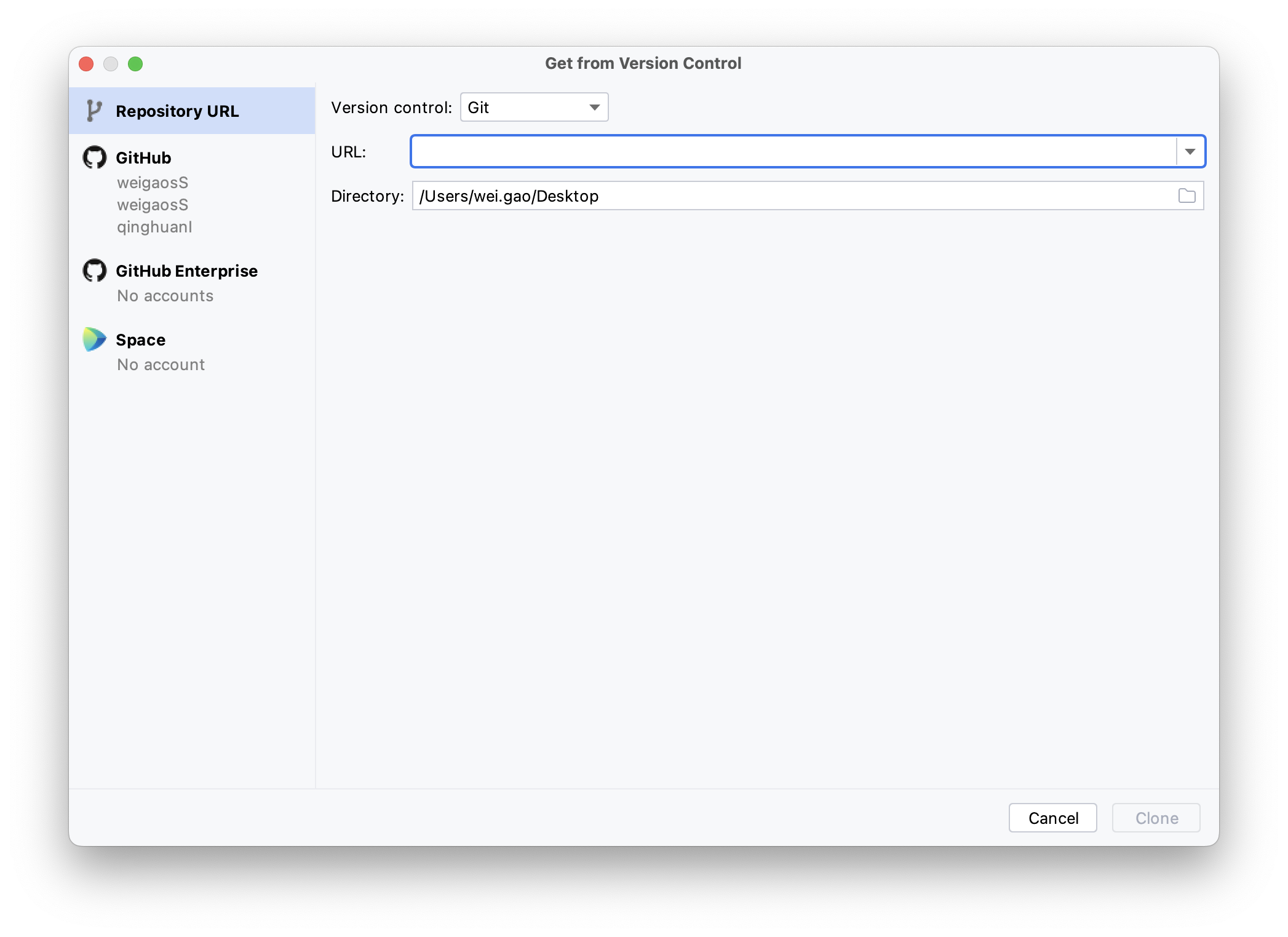The height and width of the screenshot is (937, 1288).
Task: Click the green zoom traffic light button
Action: [137, 63]
